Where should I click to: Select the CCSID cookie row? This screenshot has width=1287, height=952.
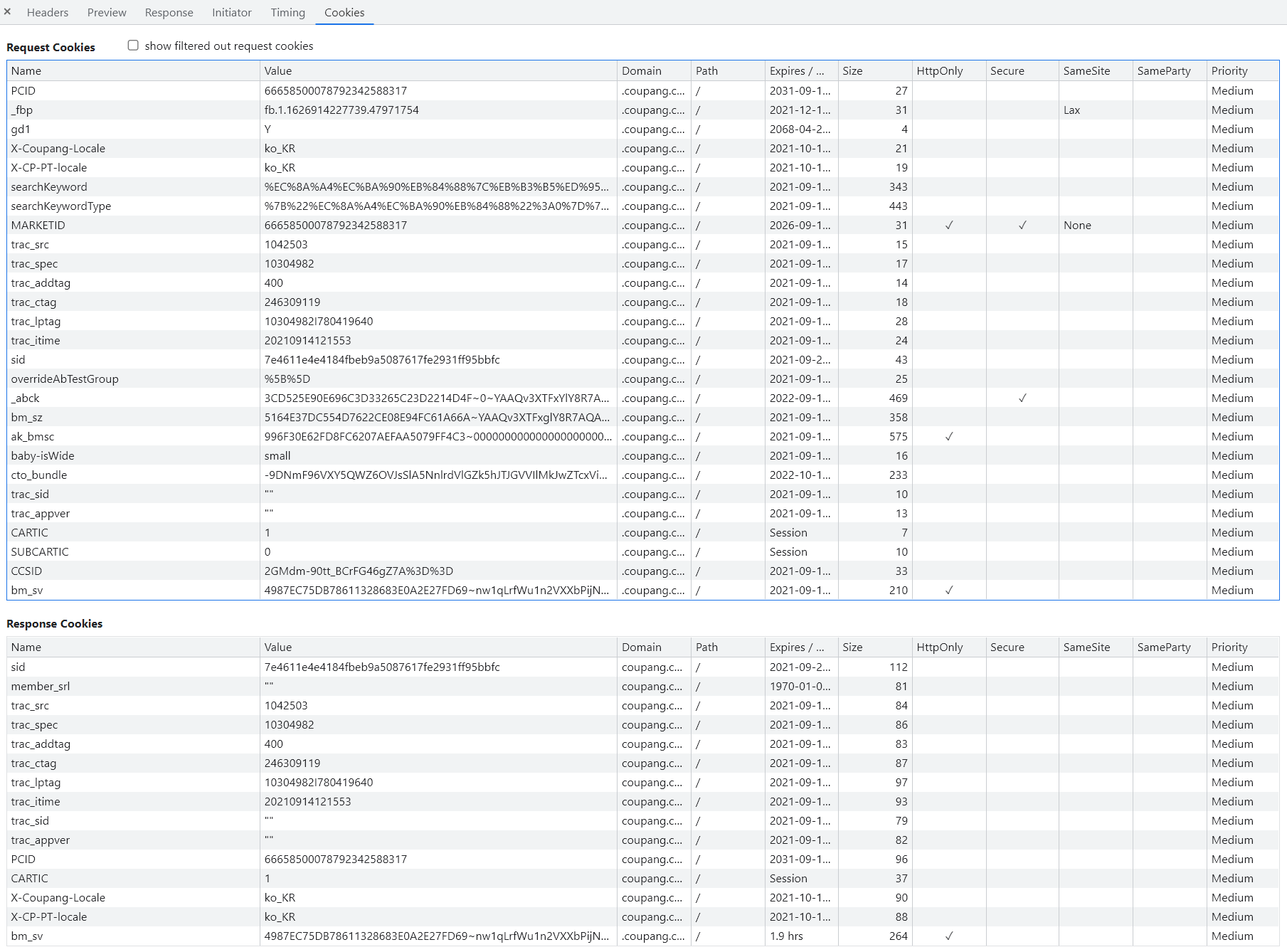tap(643, 571)
